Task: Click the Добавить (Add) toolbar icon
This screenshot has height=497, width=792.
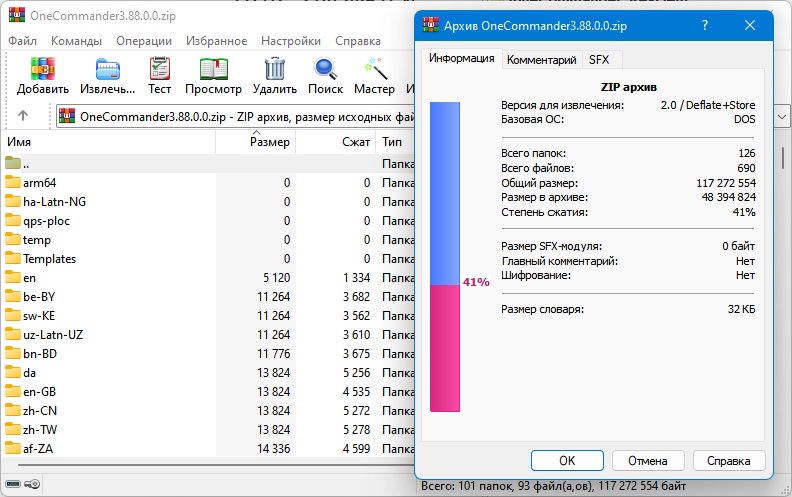Action: tap(42, 69)
